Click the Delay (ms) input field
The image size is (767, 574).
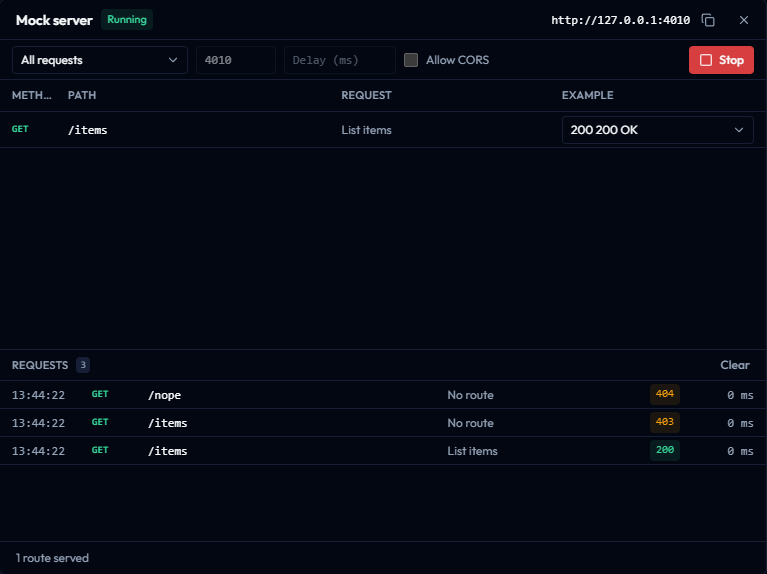point(339,60)
